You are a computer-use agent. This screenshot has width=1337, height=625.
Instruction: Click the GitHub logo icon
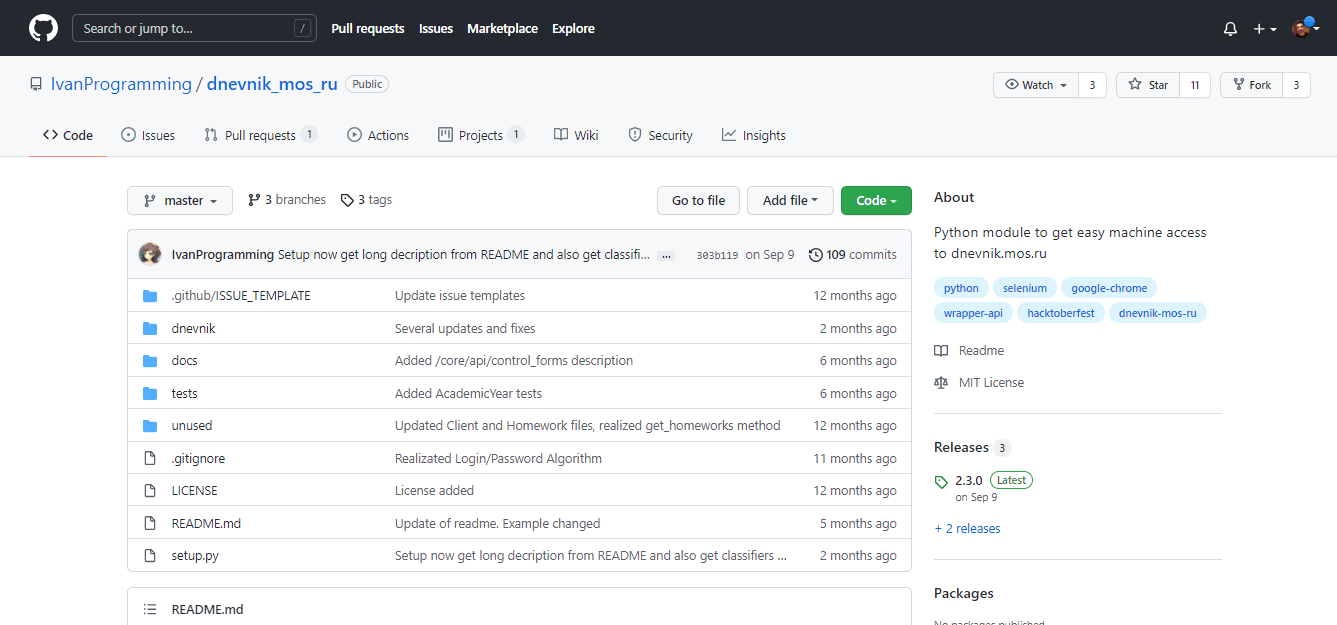tap(43, 28)
